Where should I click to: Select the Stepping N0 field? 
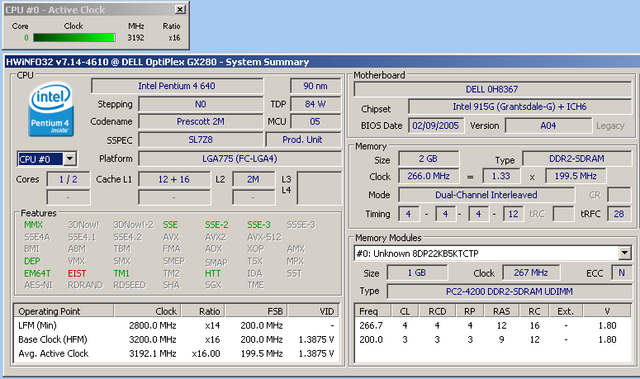pyautogui.click(x=200, y=104)
